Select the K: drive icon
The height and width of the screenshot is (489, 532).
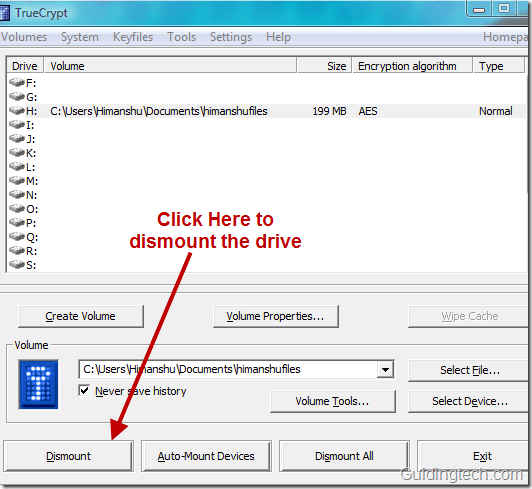pyautogui.click(x=17, y=153)
